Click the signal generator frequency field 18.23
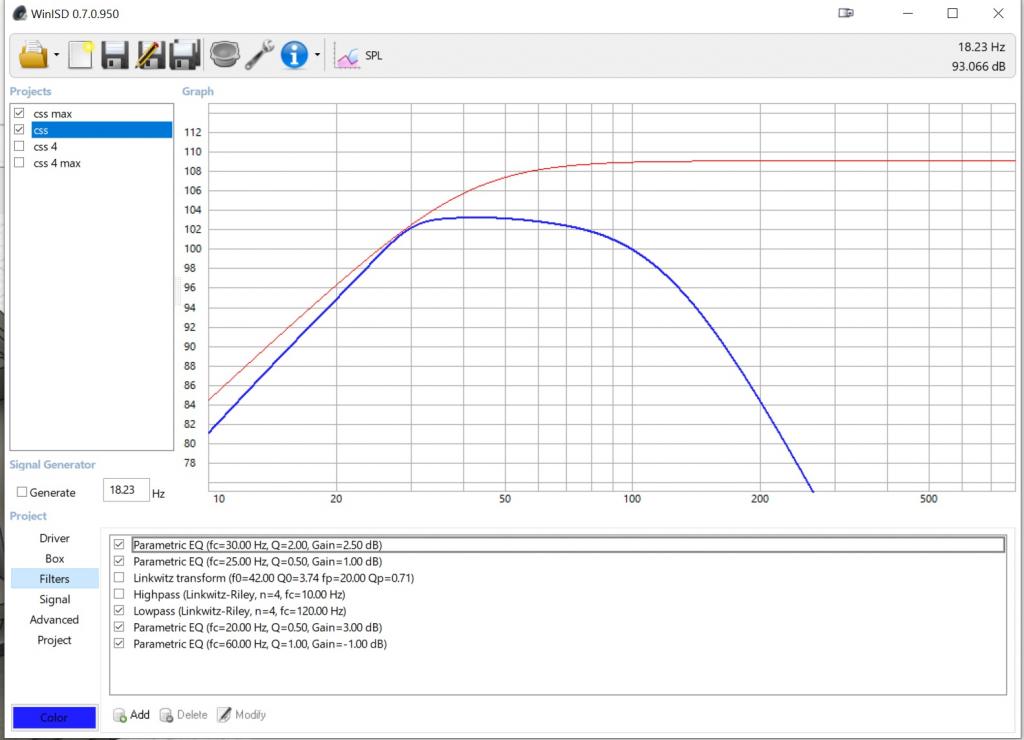Viewport: 1024px width, 740px height. tap(126, 490)
